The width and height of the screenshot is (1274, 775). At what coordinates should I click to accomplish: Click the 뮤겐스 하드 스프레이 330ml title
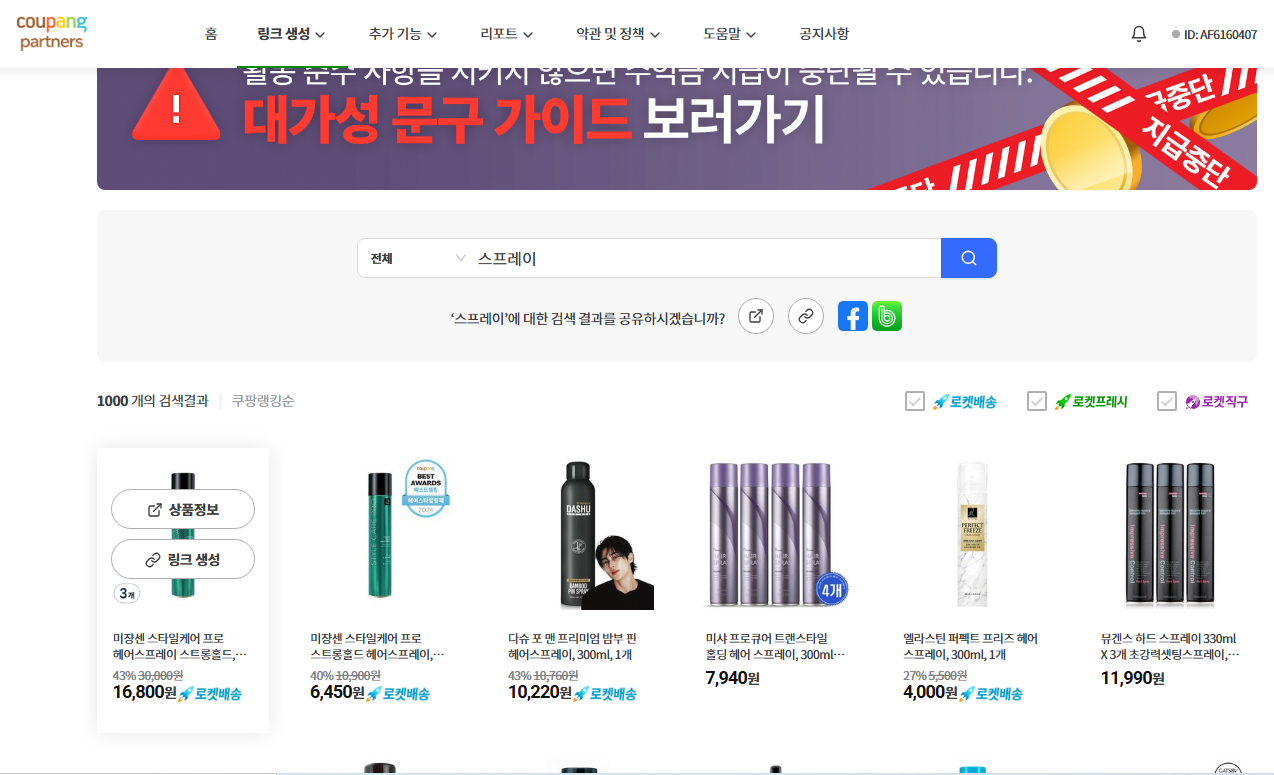1171,646
